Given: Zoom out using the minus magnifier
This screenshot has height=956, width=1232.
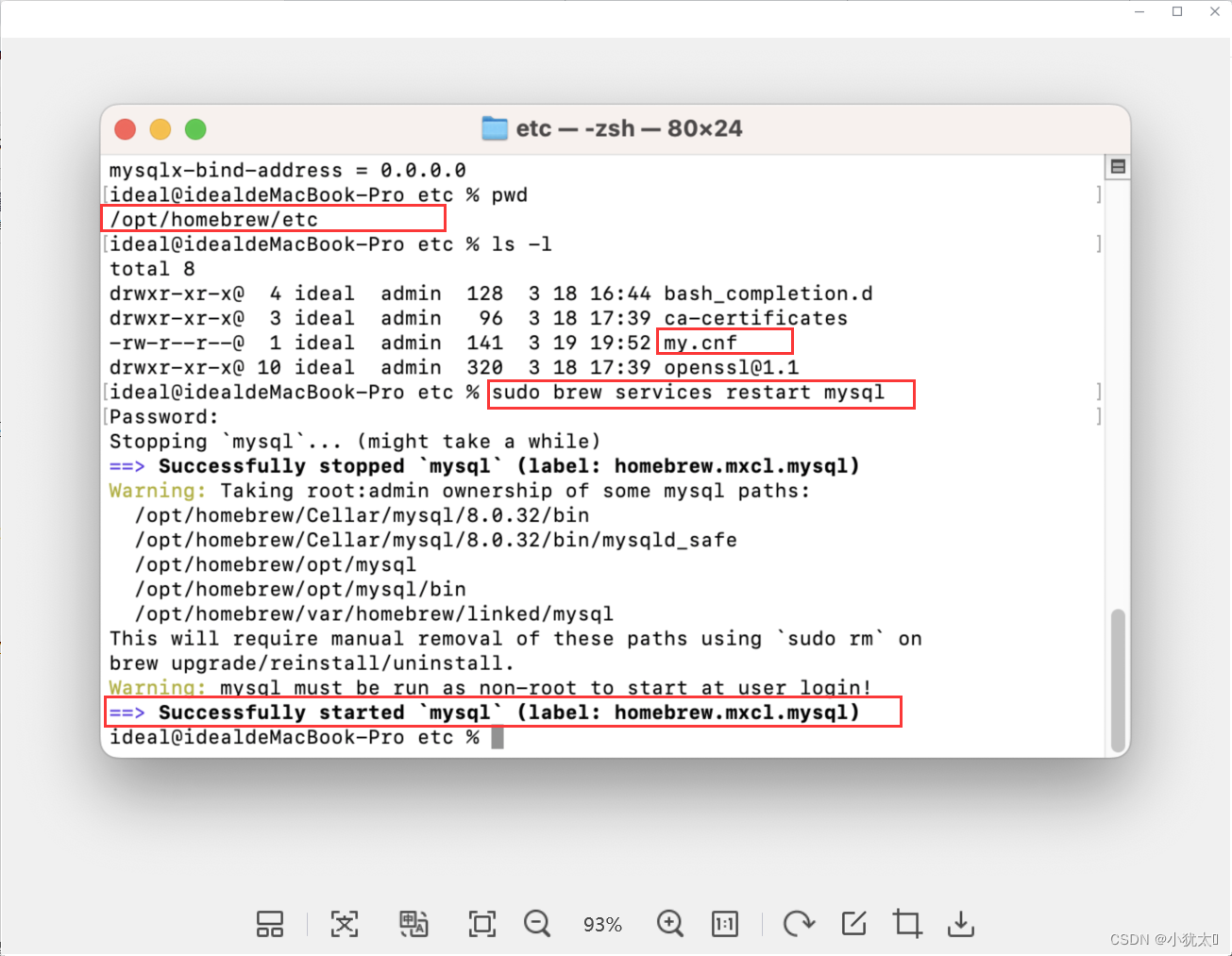Looking at the screenshot, I should point(537,924).
